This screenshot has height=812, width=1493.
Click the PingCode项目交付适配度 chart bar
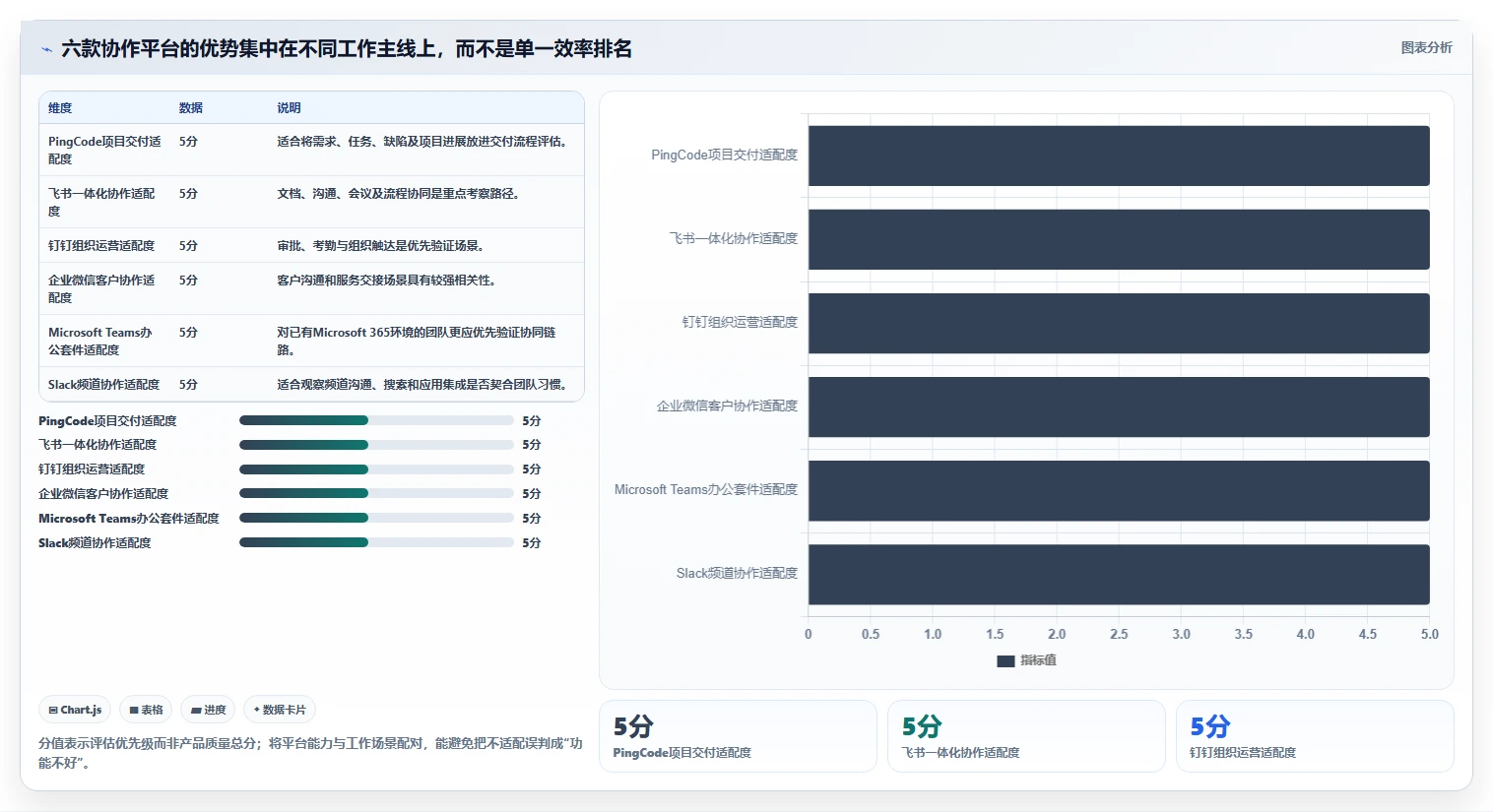click(x=1119, y=156)
